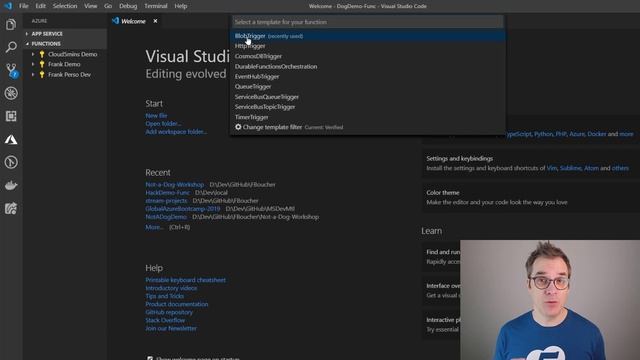
Task: Open recent GlobalAzureBootcamp-2019 folder
Action: click(182, 209)
